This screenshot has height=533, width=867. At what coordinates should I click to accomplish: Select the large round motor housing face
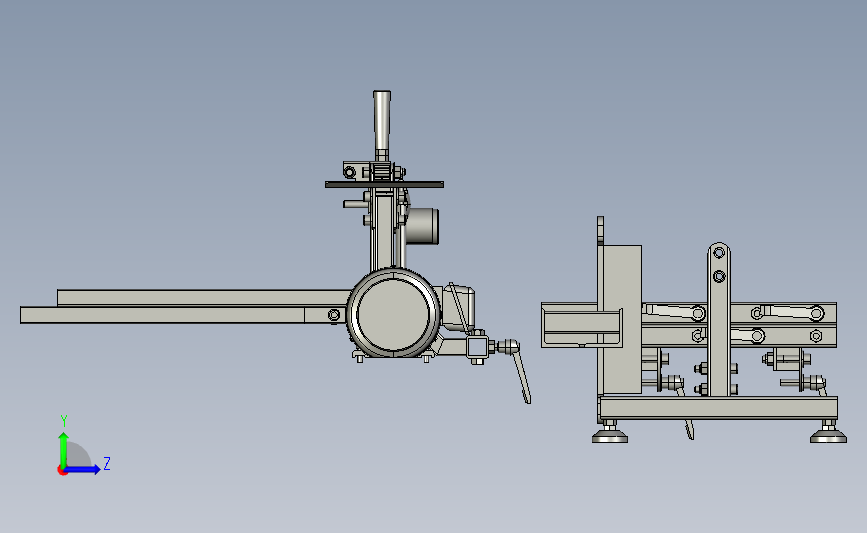pos(394,314)
